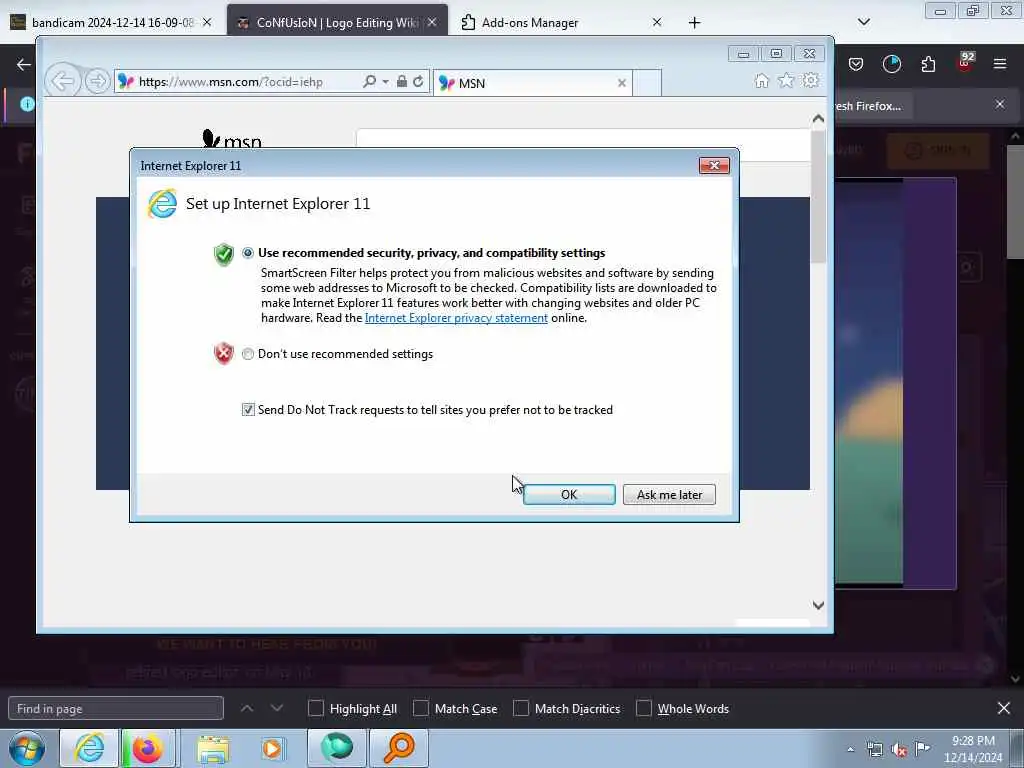Select Use recommended security settings radio
This screenshot has height=768, width=1024.
click(x=248, y=253)
